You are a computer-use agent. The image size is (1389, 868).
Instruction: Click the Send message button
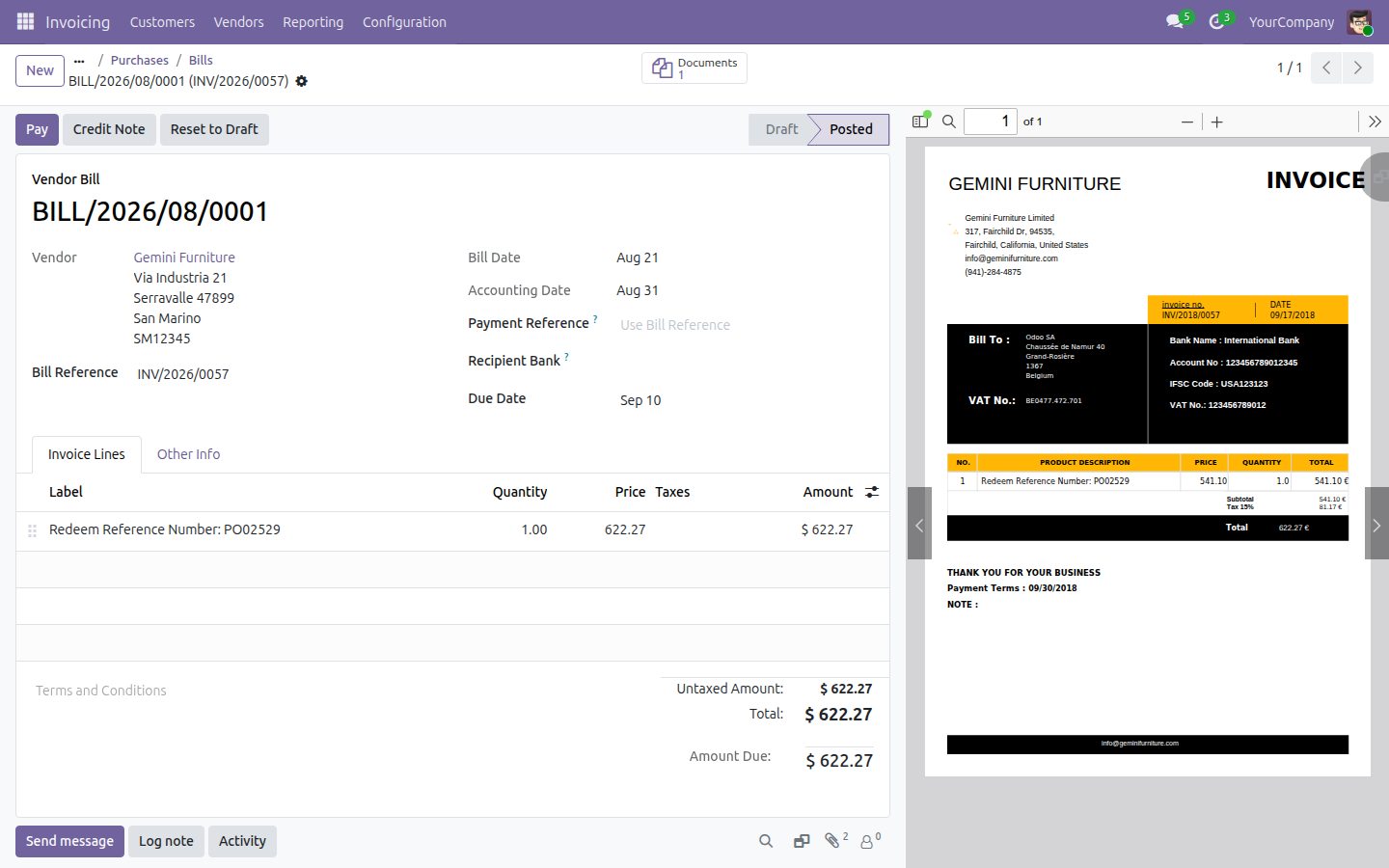69,841
